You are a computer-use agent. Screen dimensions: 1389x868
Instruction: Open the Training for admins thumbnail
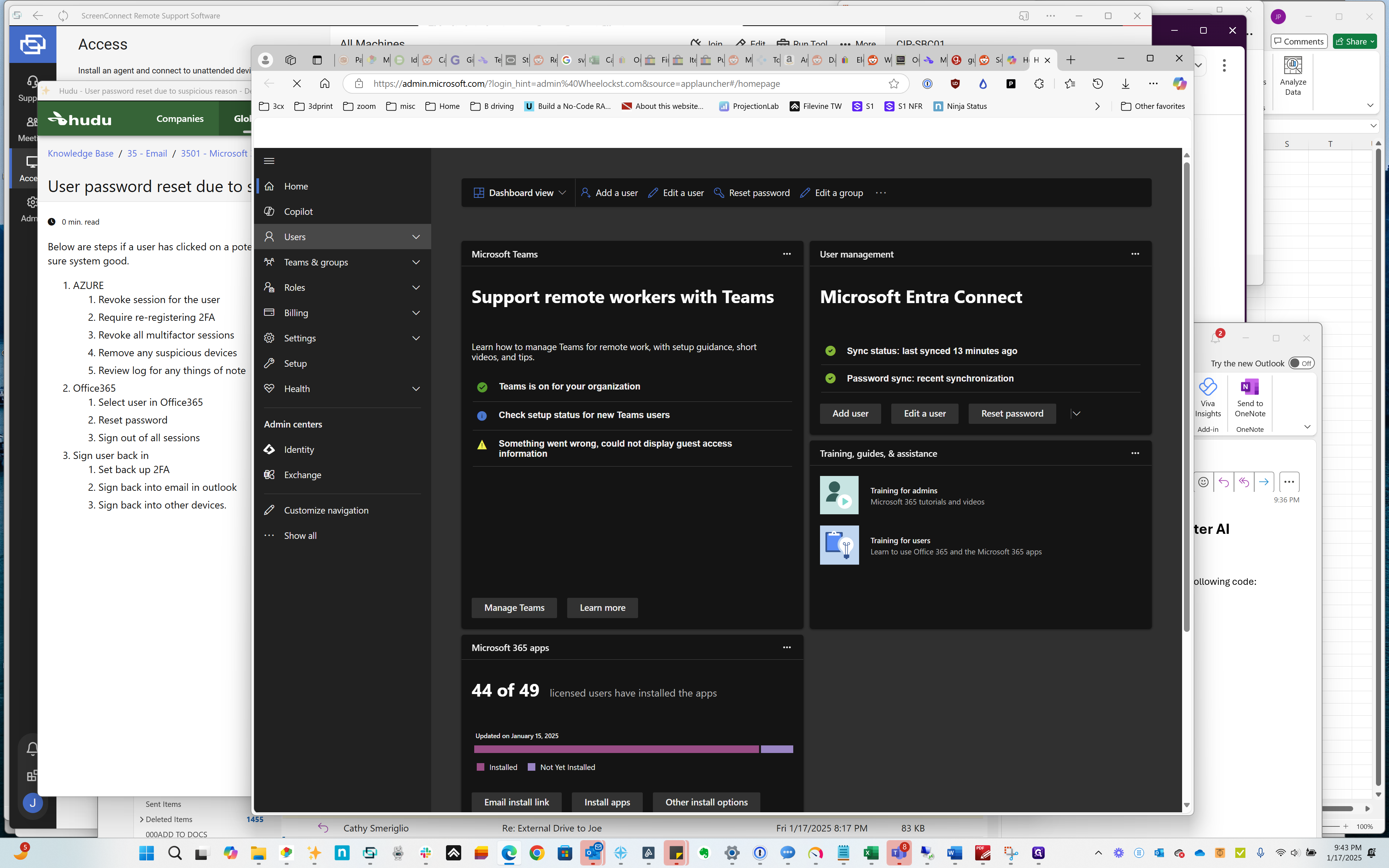point(839,495)
